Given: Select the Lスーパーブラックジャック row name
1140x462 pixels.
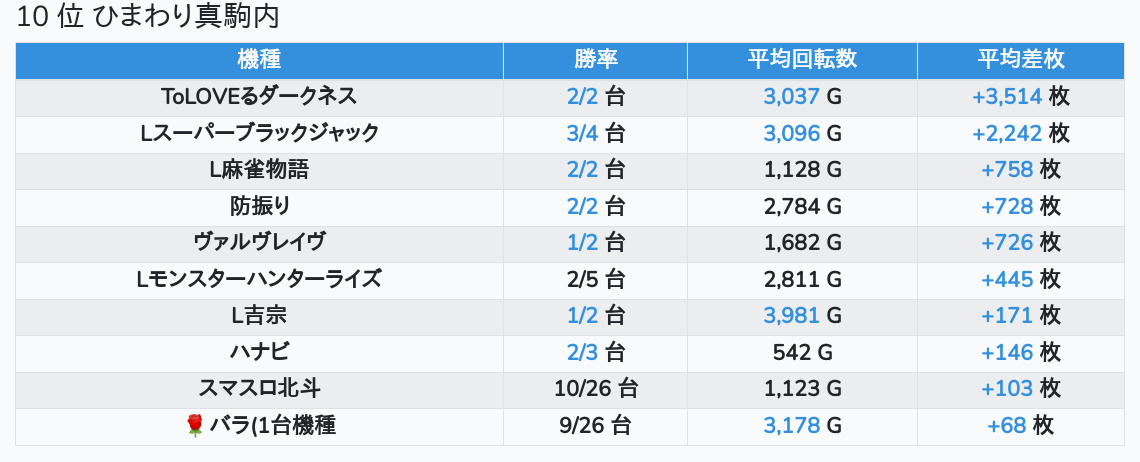Looking at the screenshot, I should tap(259, 133).
